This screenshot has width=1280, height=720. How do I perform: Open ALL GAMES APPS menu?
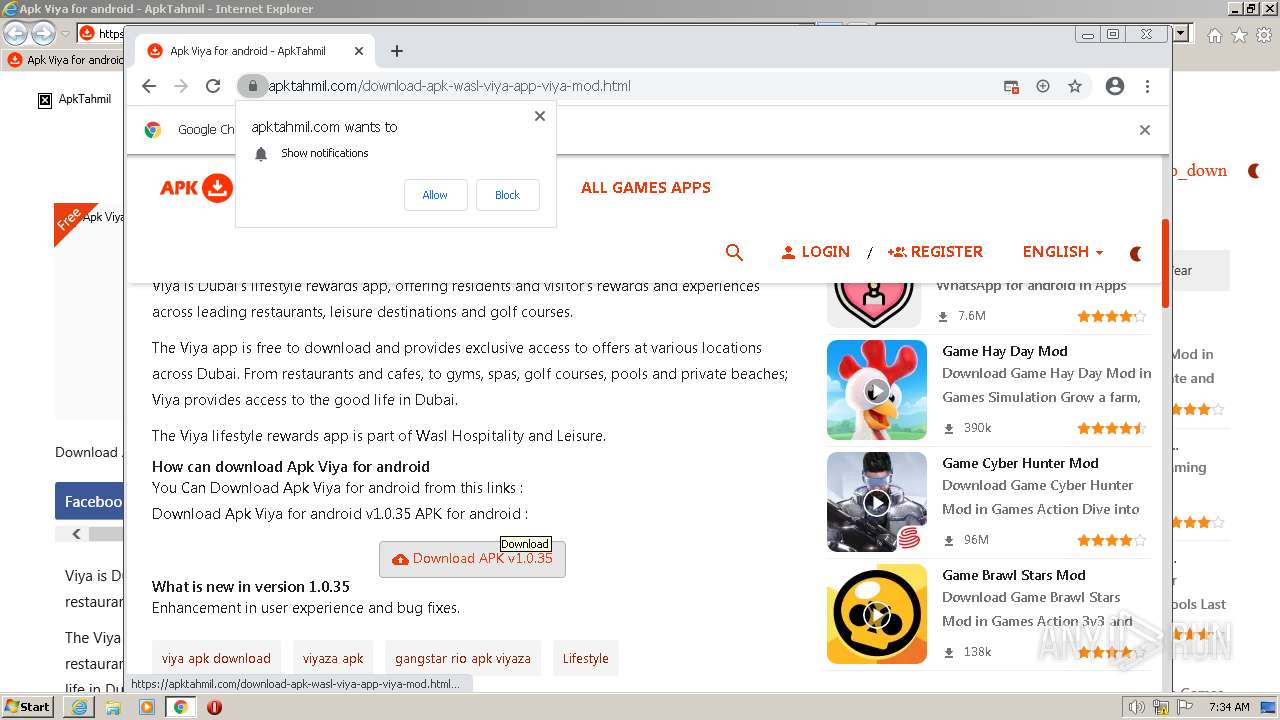tap(646, 187)
